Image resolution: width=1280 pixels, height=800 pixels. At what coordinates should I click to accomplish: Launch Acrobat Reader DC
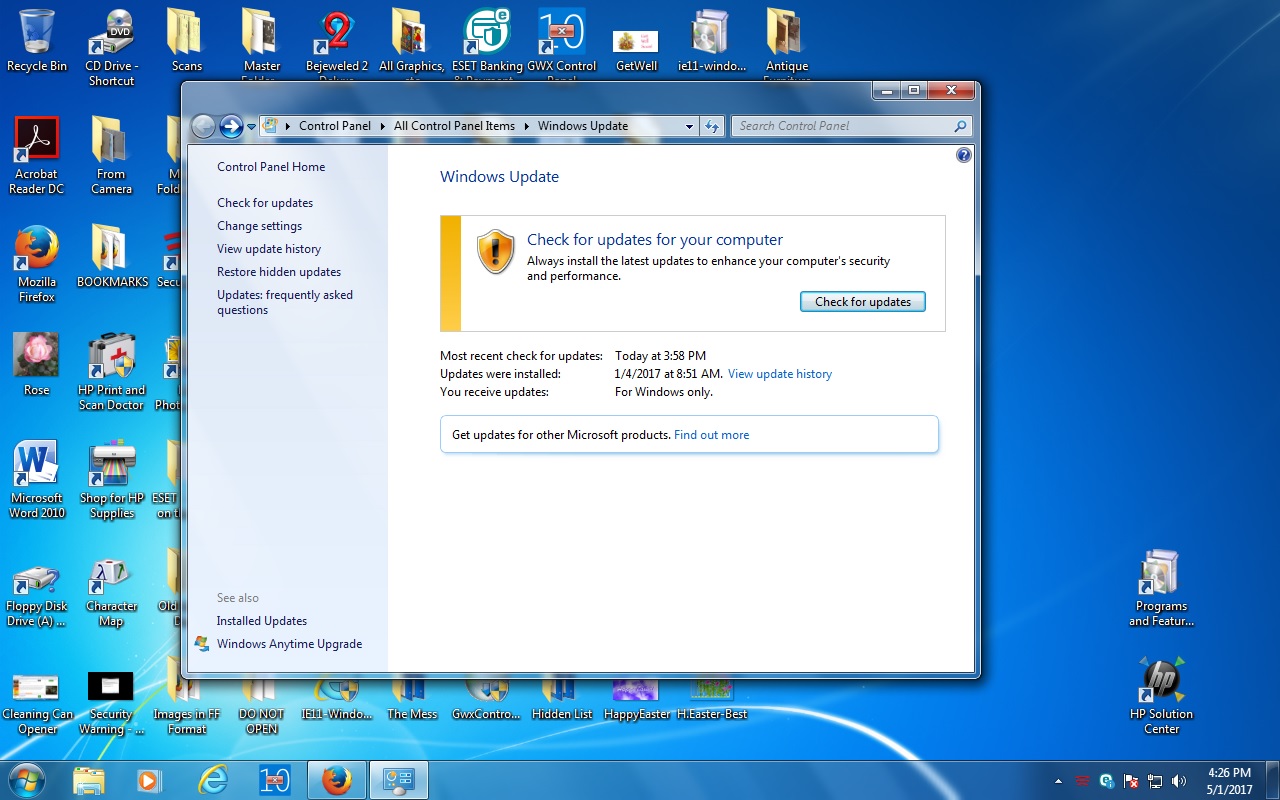(x=37, y=156)
